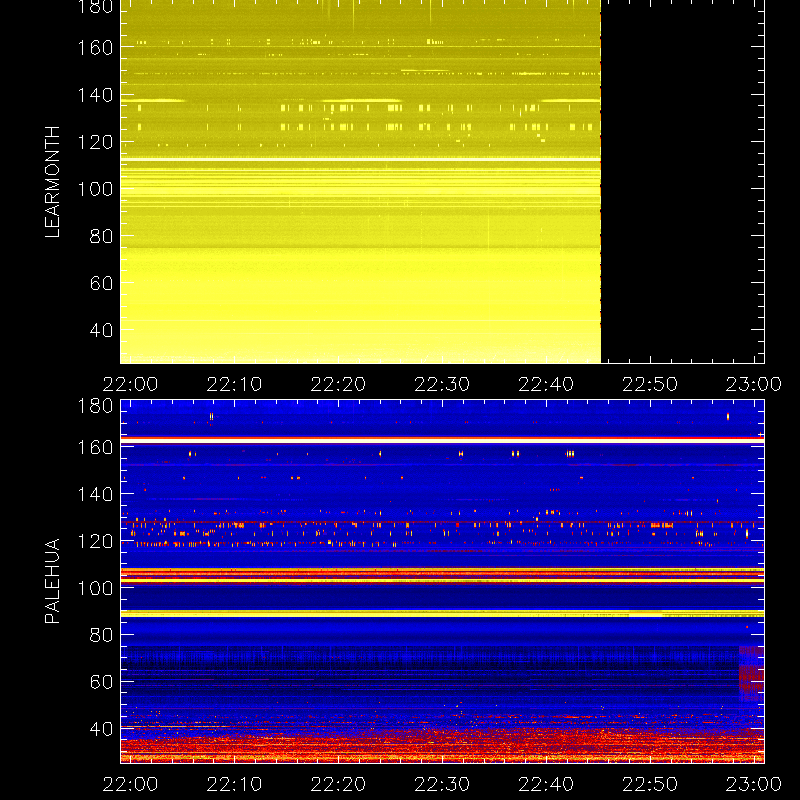Pick the 140 tick label on Palehua axis
The width and height of the screenshot is (800, 800).
(95, 494)
